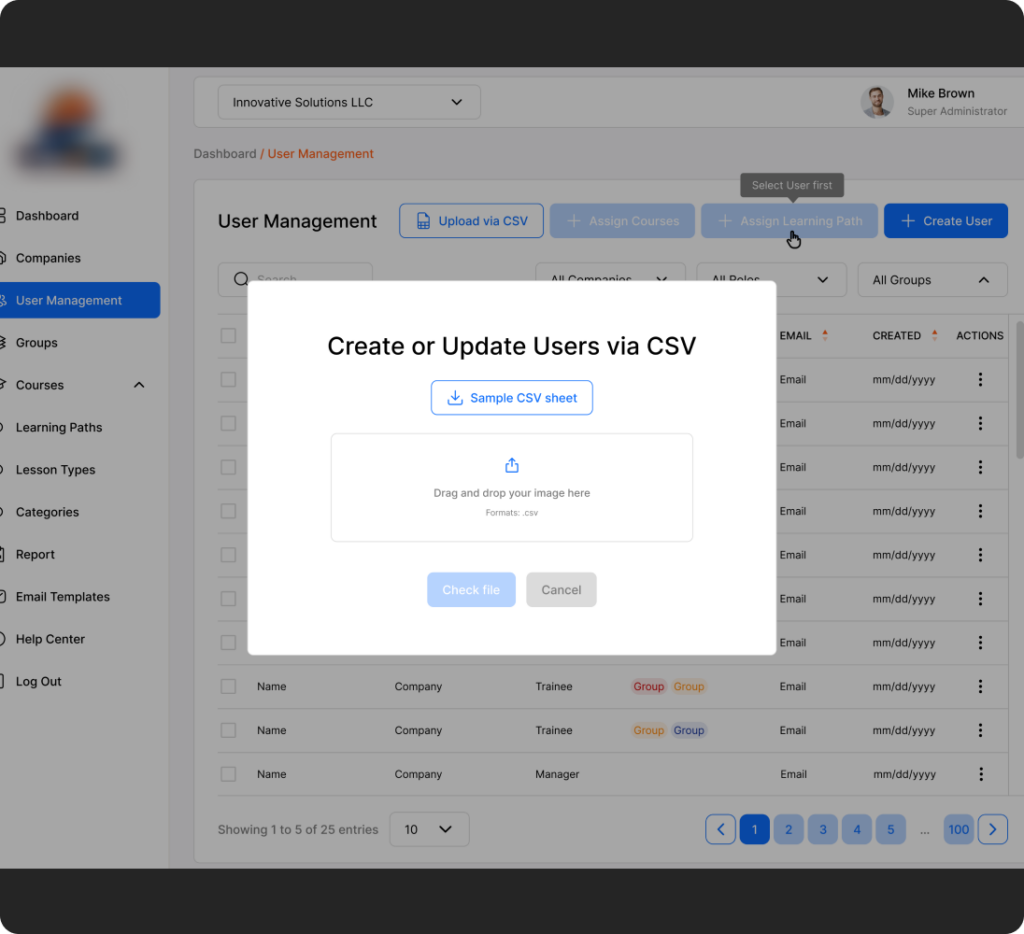Open Dashboard in the sidebar
This screenshot has width=1024, height=934.
[47, 216]
